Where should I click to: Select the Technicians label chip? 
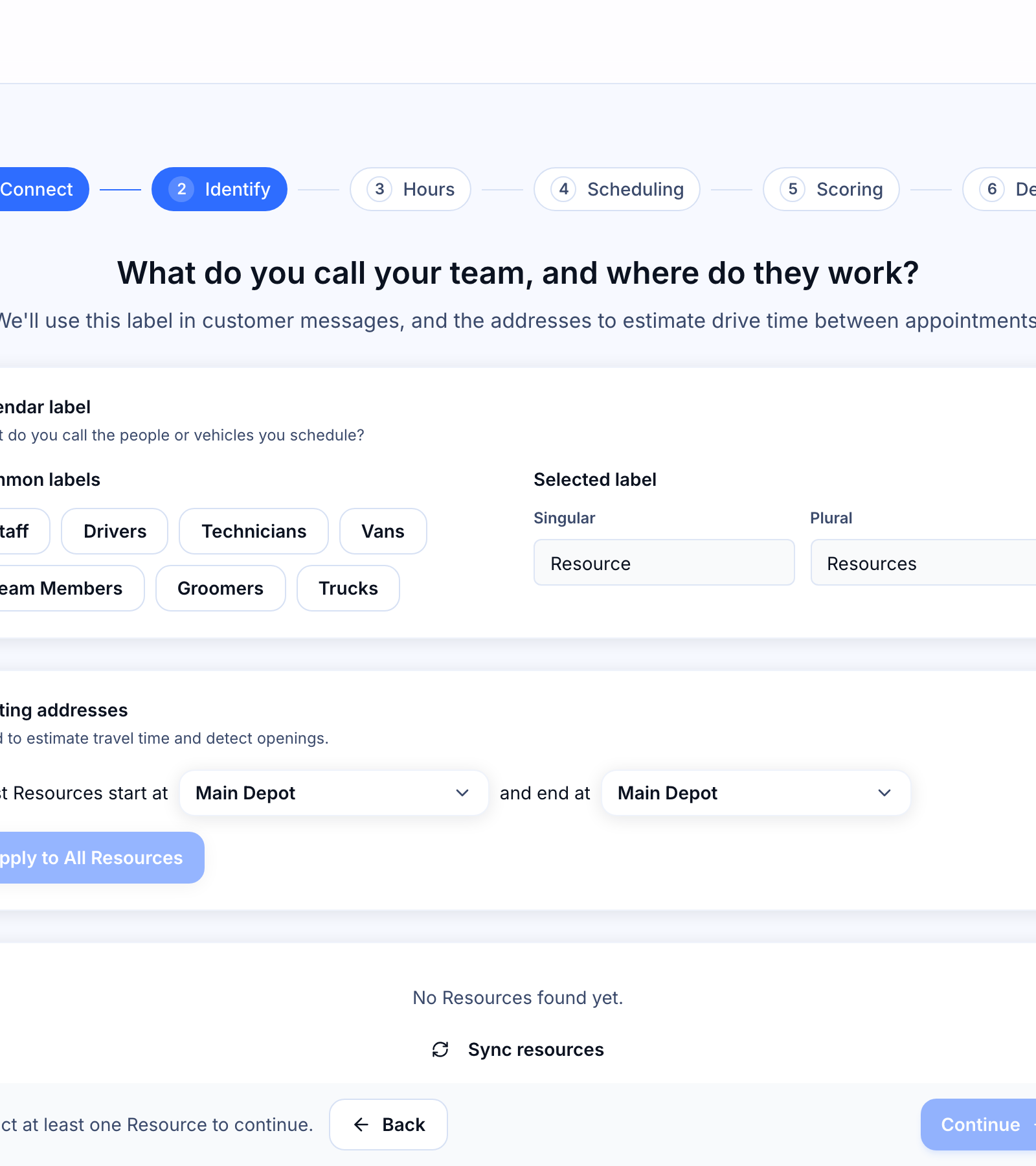[x=254, y=531]
